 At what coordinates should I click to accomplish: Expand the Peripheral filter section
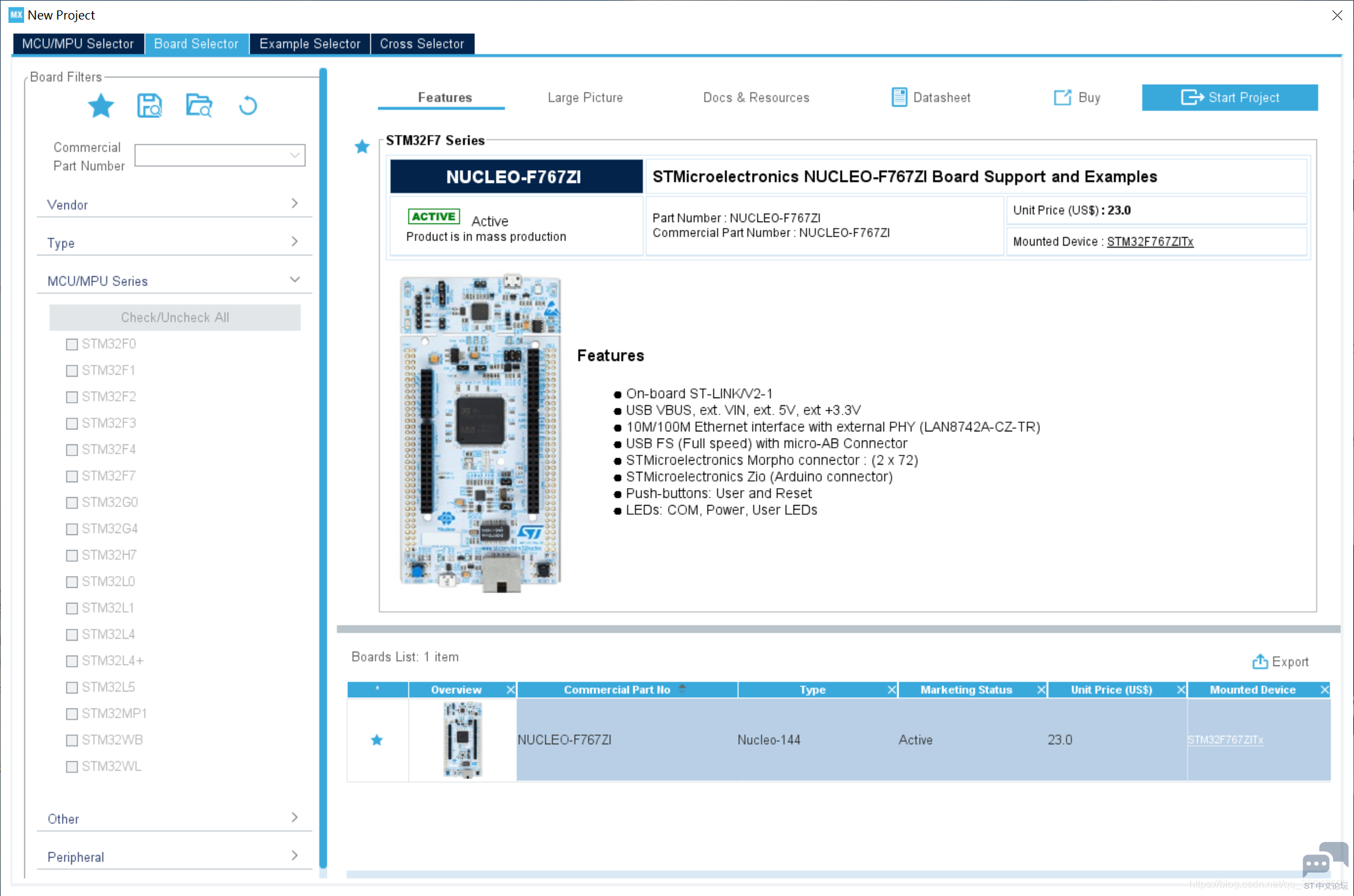173,857
